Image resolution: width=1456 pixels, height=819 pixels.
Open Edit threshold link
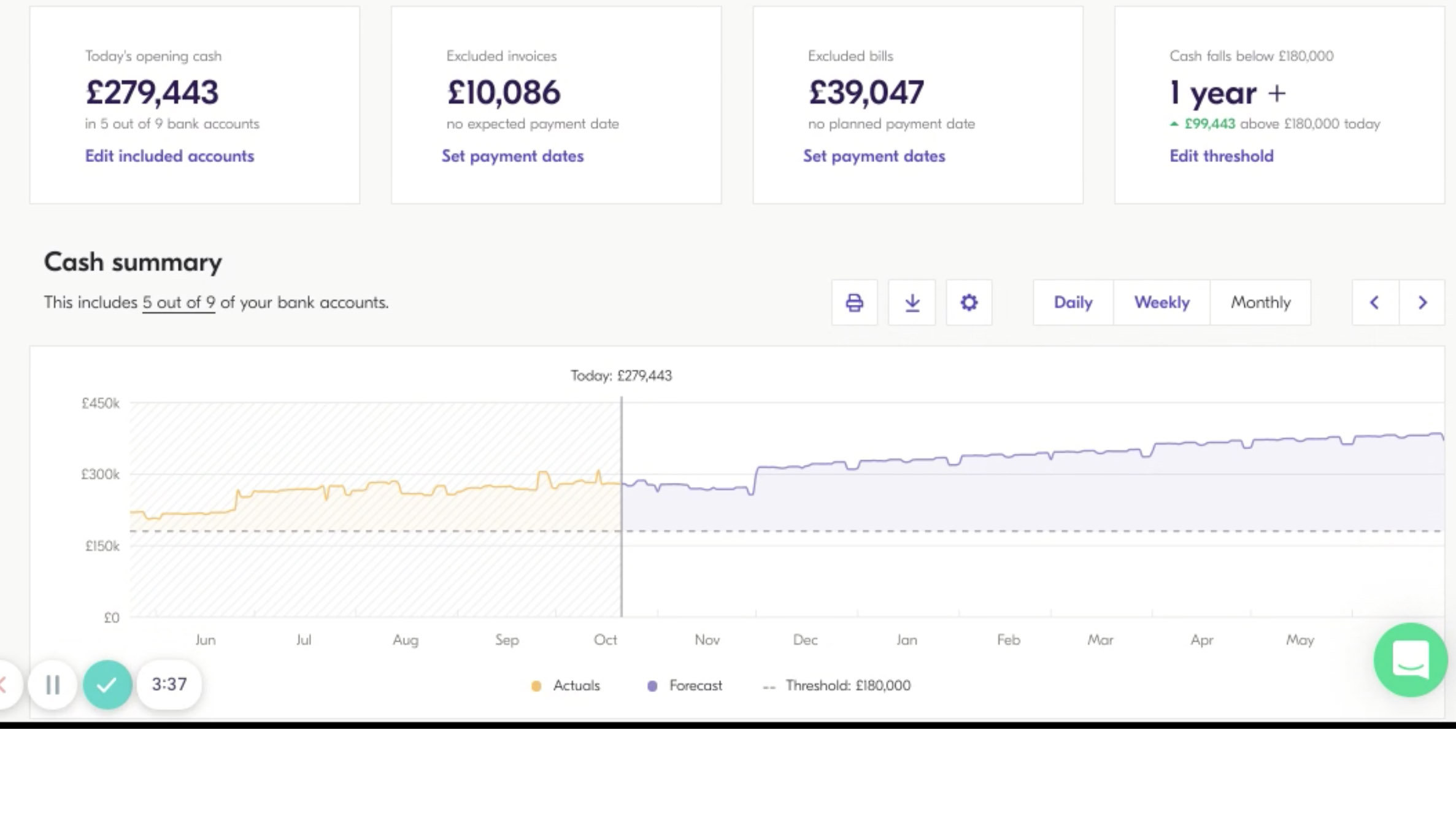click(1221, 156)
